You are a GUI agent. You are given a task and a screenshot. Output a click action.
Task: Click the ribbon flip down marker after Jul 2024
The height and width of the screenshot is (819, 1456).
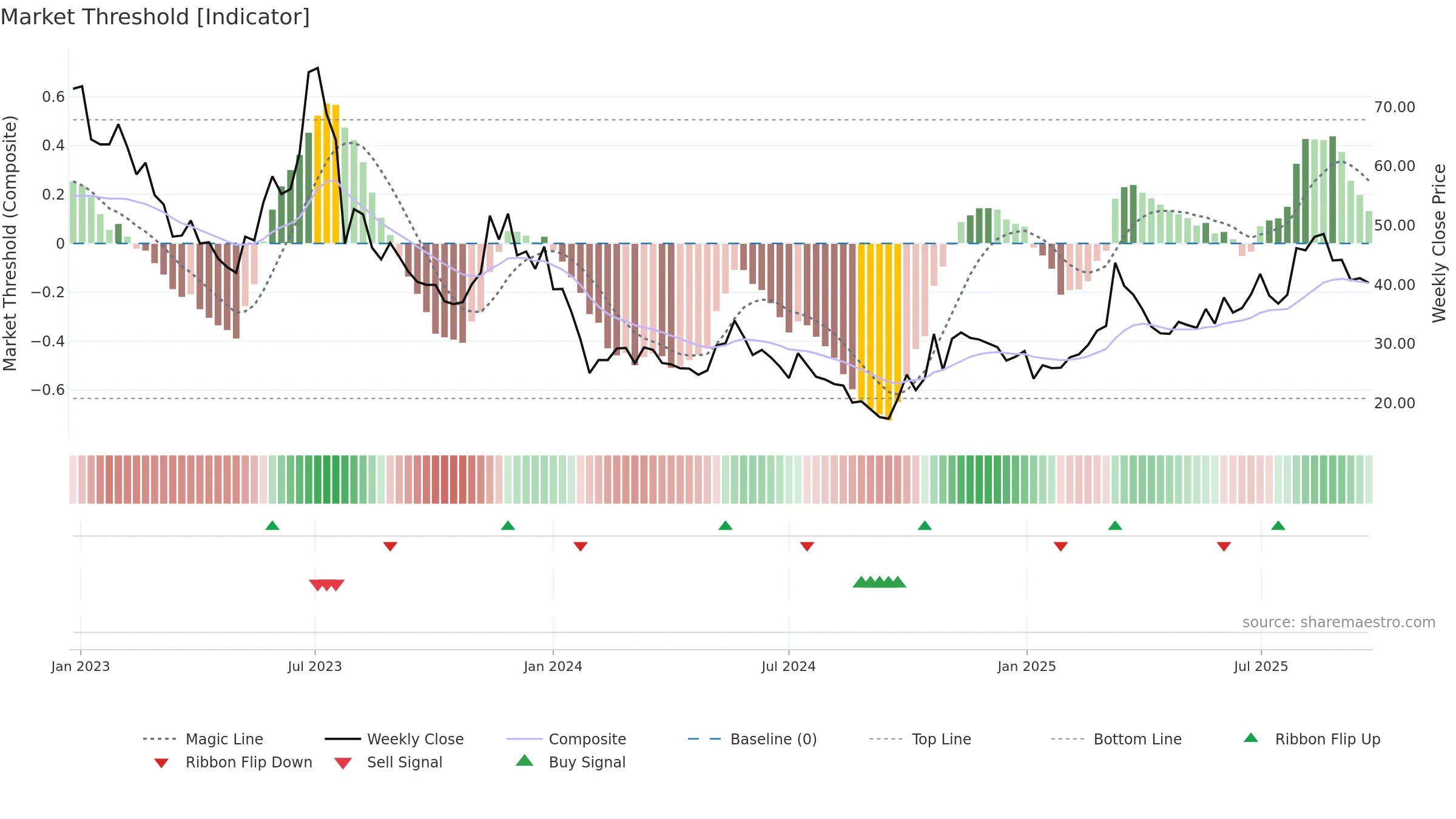(807, 547)
